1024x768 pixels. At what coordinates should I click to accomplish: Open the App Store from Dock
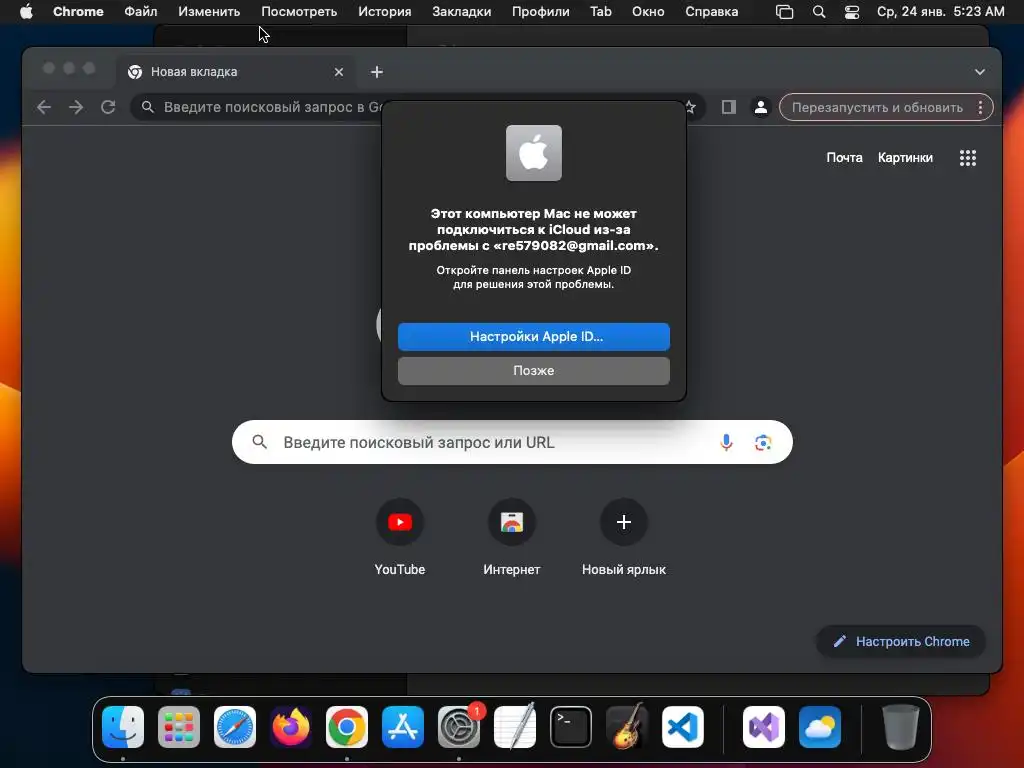(403, 727)
